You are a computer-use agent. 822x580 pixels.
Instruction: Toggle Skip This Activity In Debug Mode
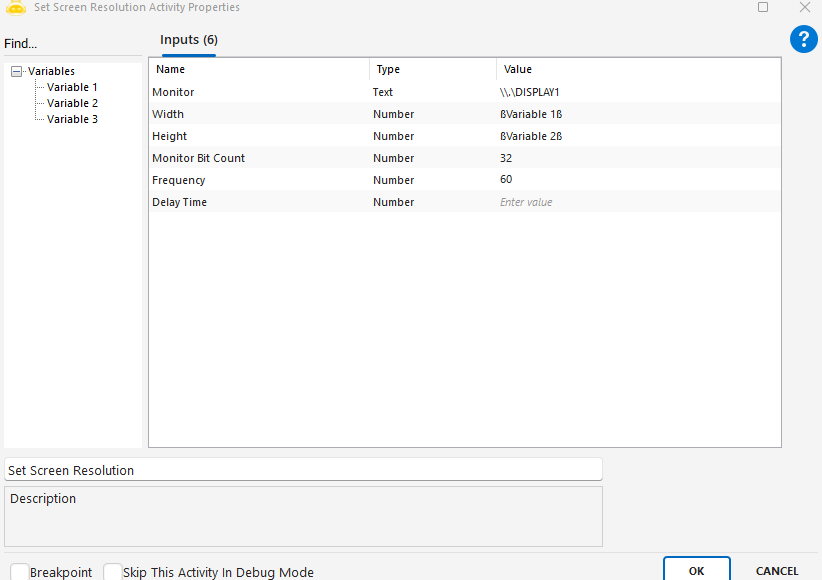coord(112,572)
